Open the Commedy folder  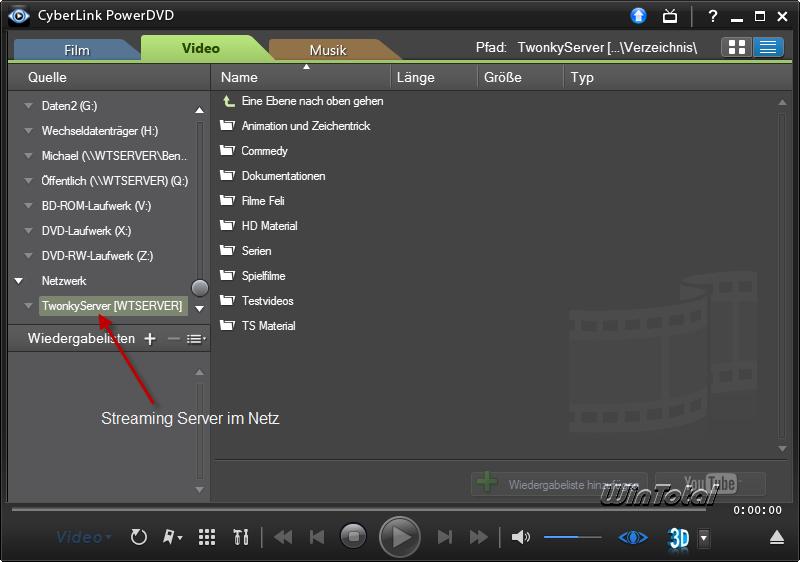(x=254, y=150)
